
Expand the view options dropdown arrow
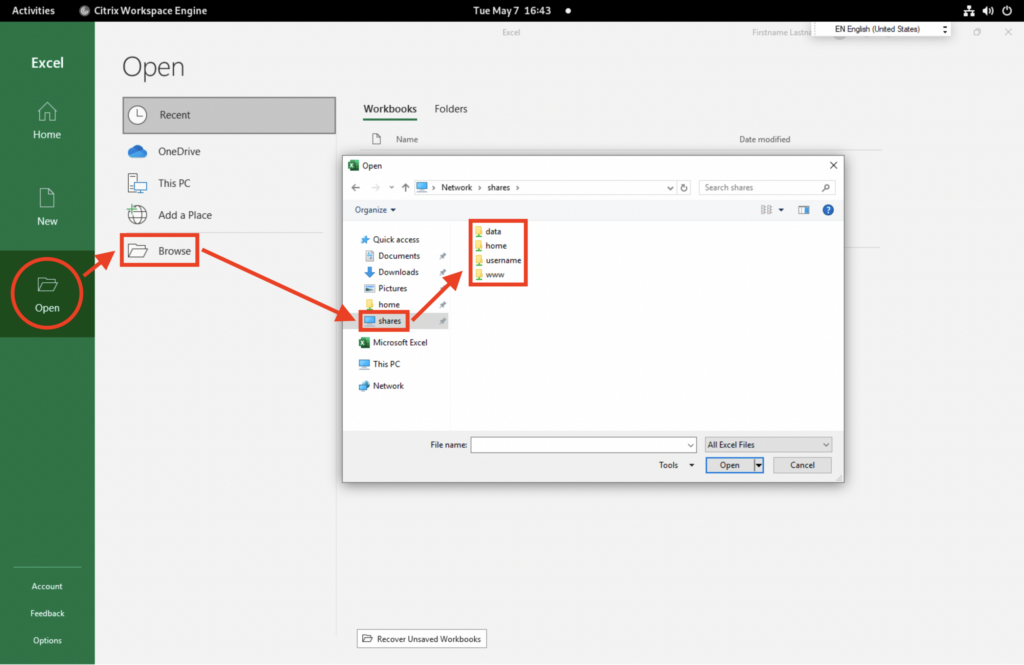781,210
